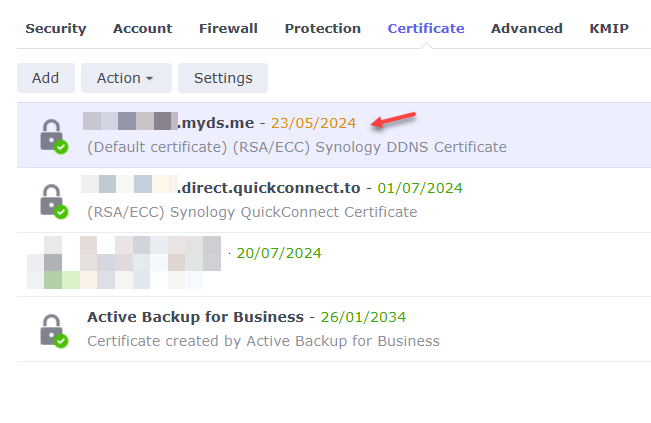Screen dimensions: 651x423
Task: Click lock icon of myds.me certificate
Action: pyautogui.click(x=54, y=137)
